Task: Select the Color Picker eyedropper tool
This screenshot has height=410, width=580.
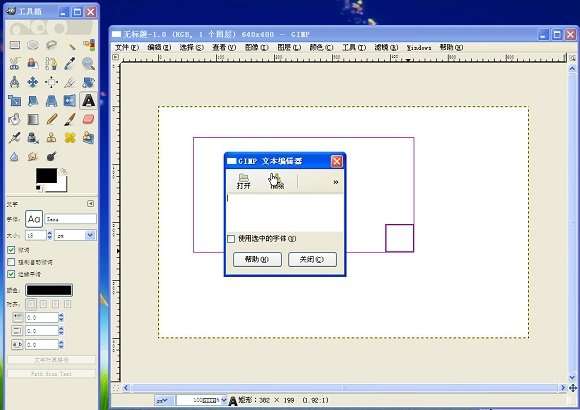Action: (x=70, y=63)
